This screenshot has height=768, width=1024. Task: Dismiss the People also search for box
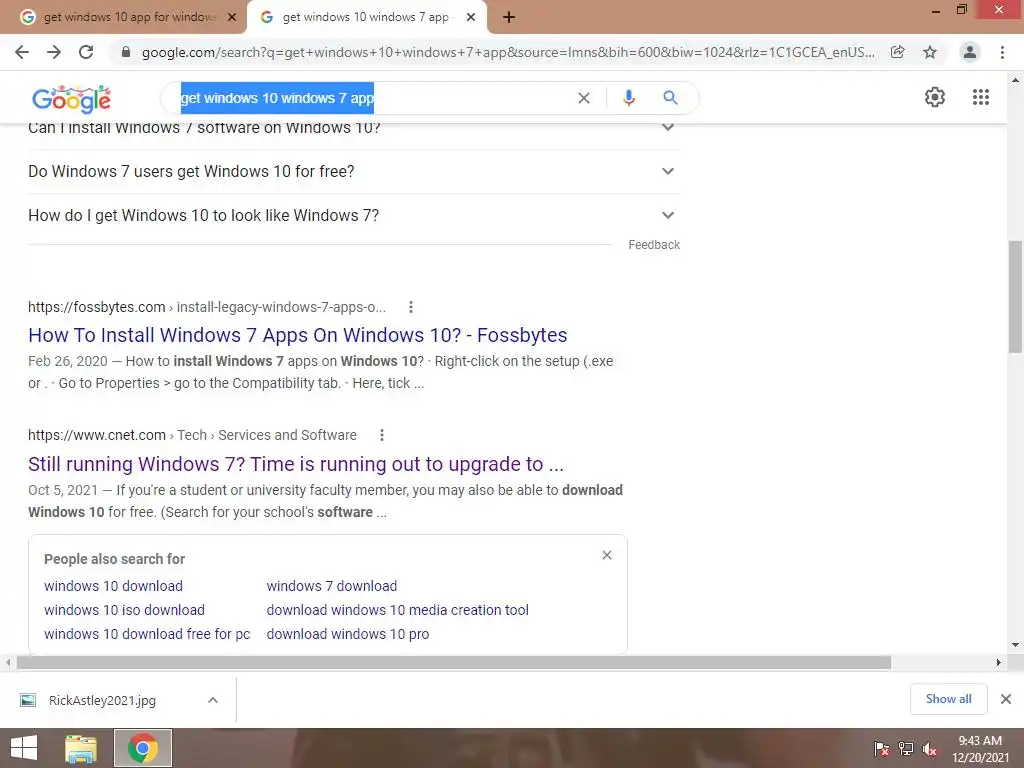click(x=607, y=555)
